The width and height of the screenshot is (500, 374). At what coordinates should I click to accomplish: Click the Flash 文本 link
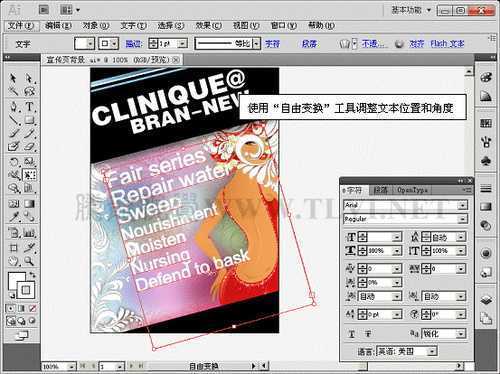pos(447,44)
